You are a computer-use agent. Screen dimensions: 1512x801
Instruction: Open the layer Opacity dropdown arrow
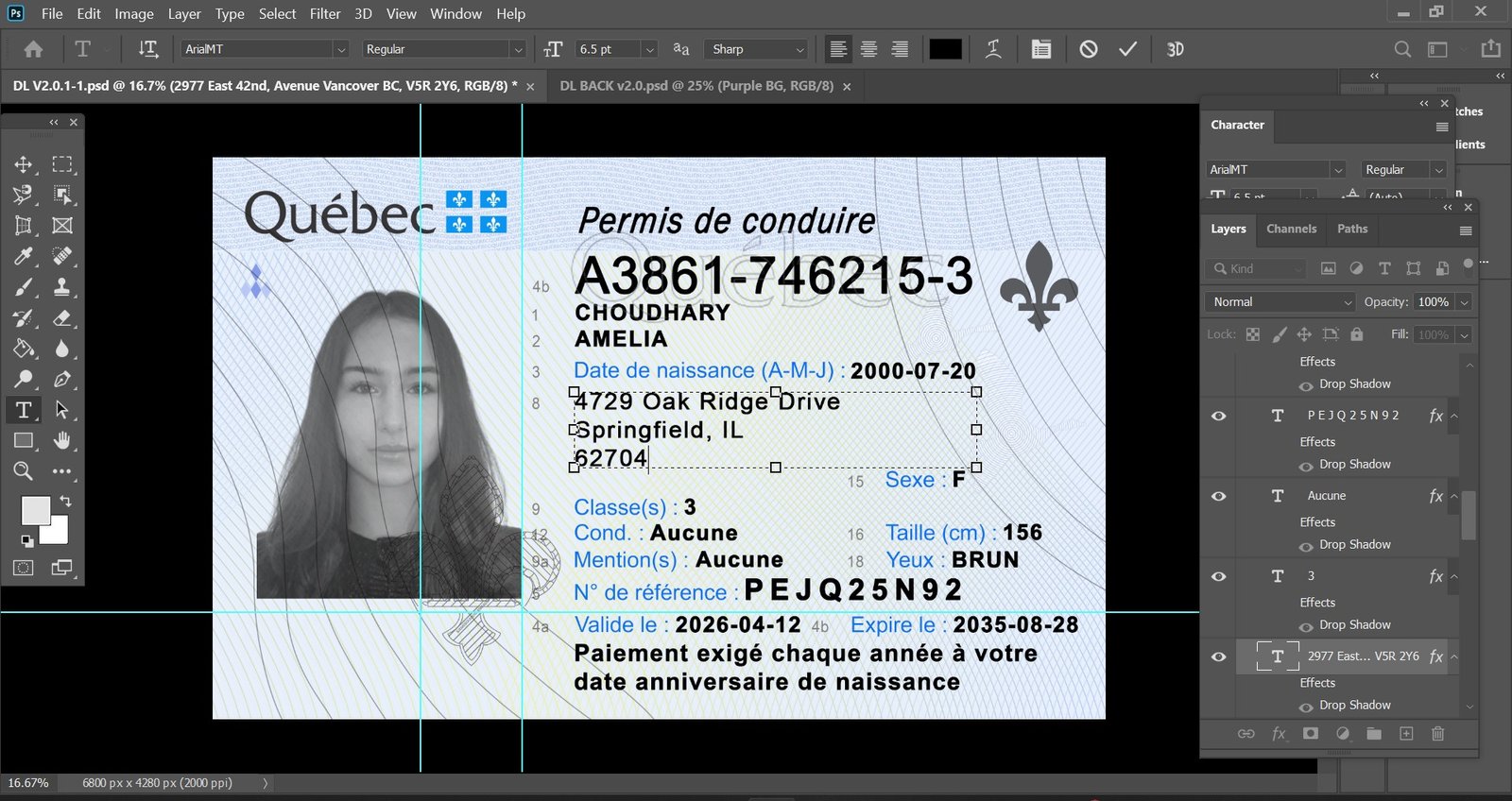(x=1464, y=302)
